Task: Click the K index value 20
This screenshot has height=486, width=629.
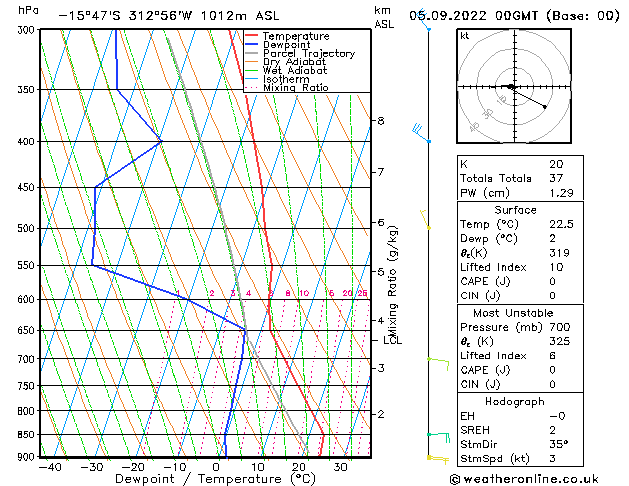Action: (556, 164)
